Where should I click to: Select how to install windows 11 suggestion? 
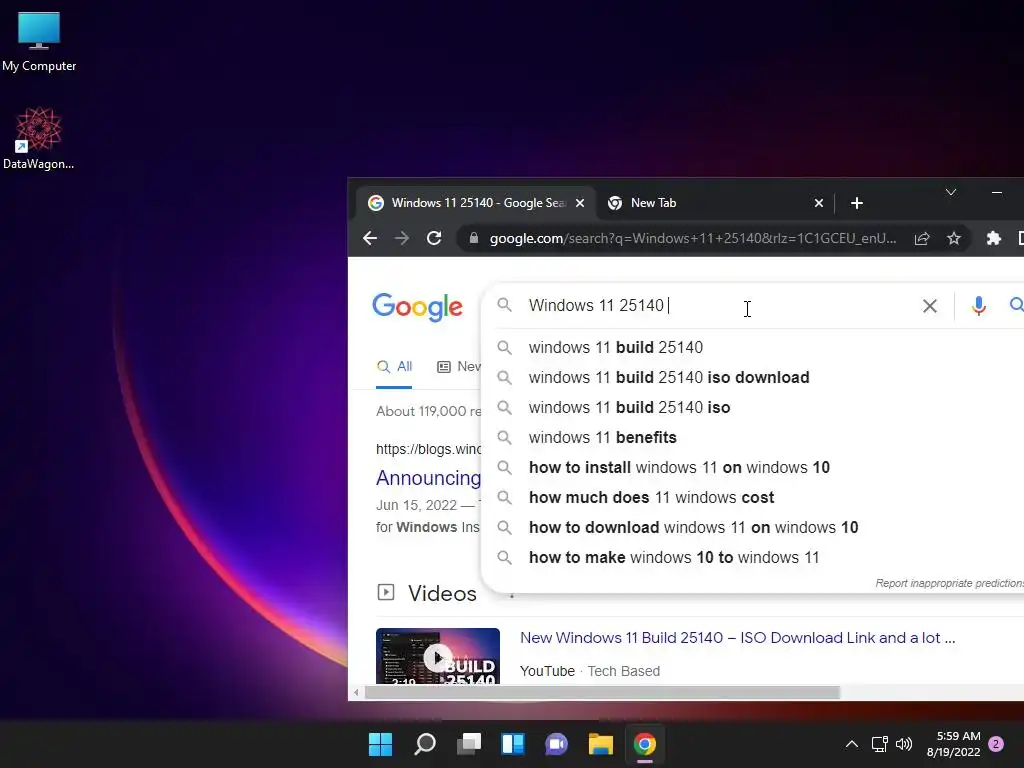[679, 468]
